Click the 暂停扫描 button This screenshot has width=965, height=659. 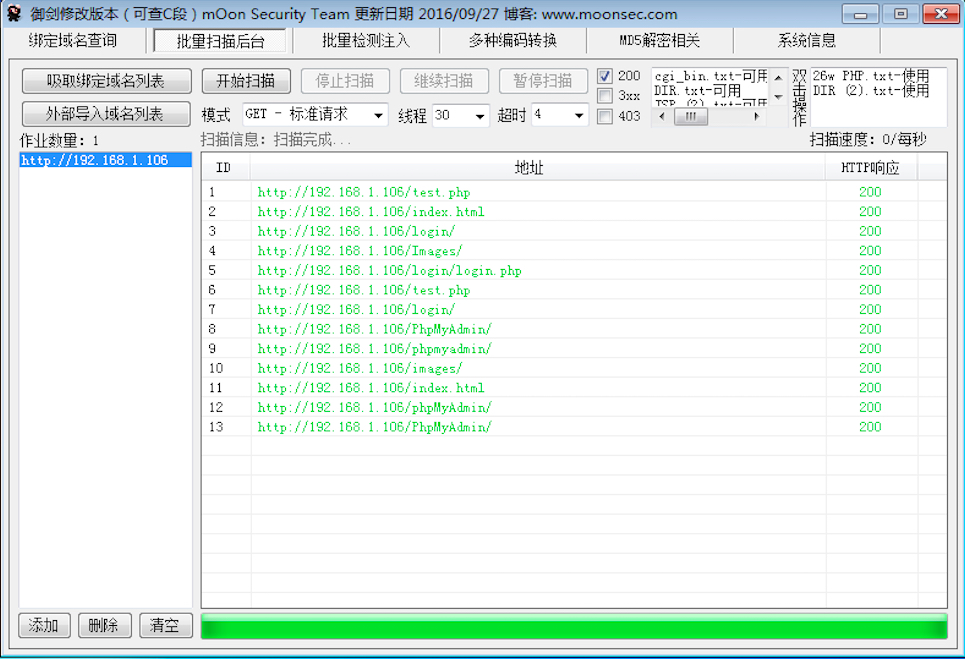[543, 81]
